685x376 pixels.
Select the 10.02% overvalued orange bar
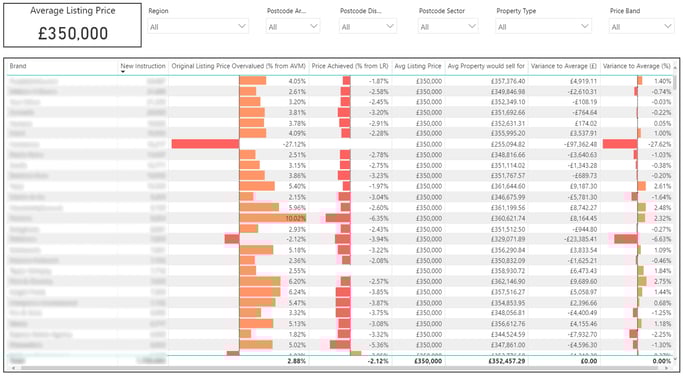273,218
